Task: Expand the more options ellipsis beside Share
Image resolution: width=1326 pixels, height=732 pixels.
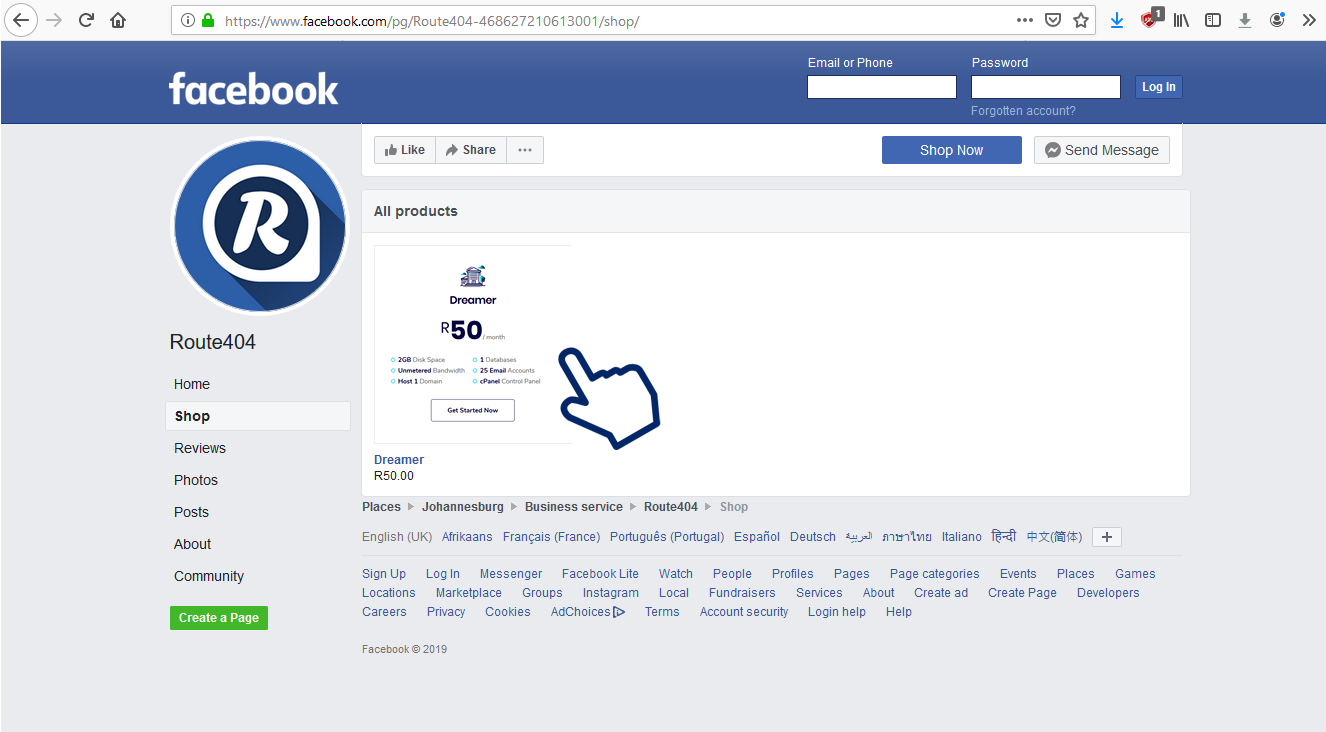Action: coord(525,150)
